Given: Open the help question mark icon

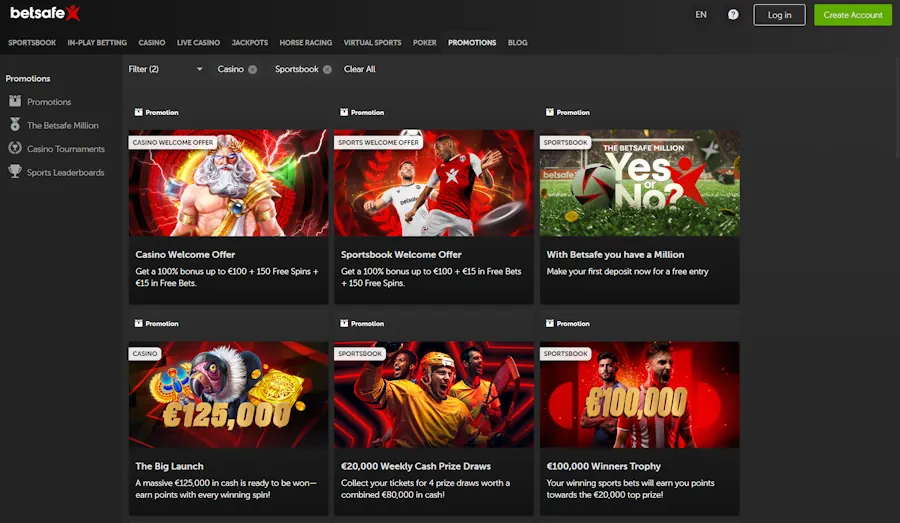Looking at the screenshot, I should pyautogui.click(x=733, y=15).
